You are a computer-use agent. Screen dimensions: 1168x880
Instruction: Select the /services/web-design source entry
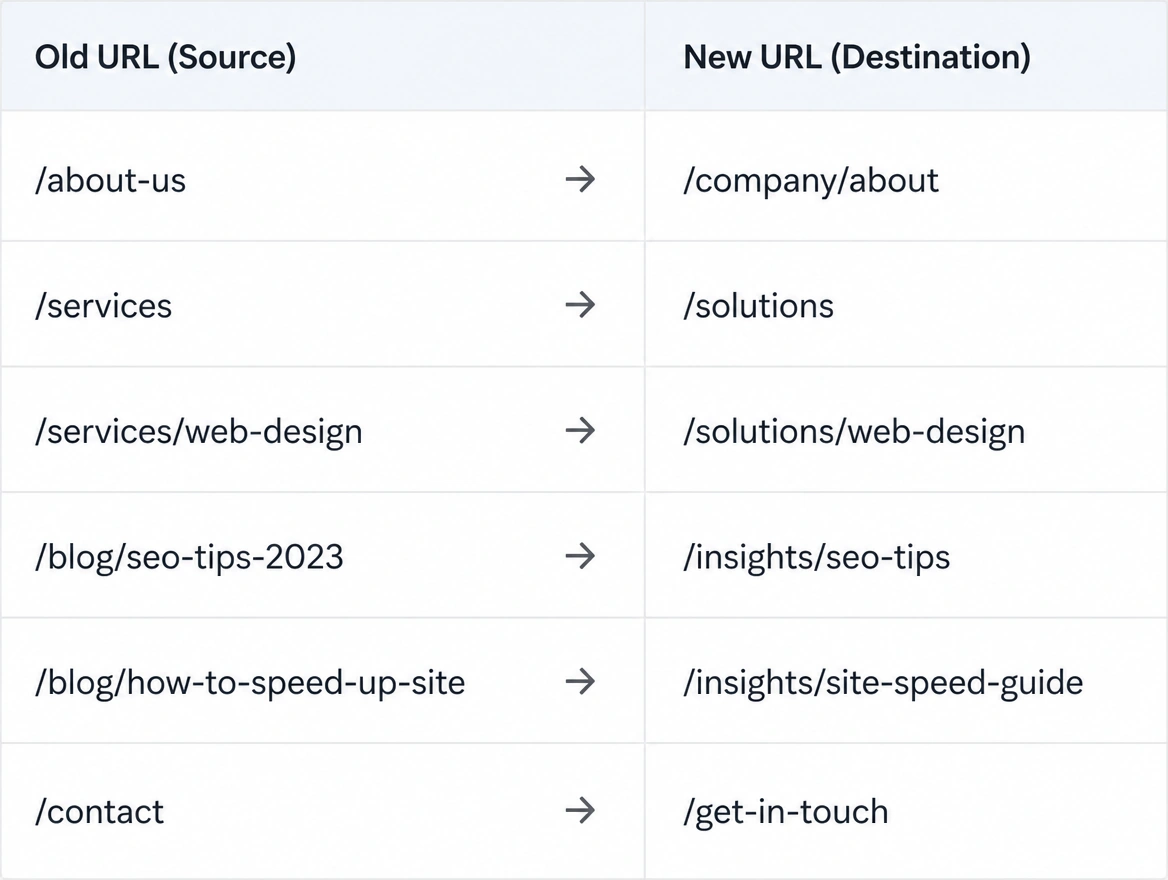click(x=199, y=433)
